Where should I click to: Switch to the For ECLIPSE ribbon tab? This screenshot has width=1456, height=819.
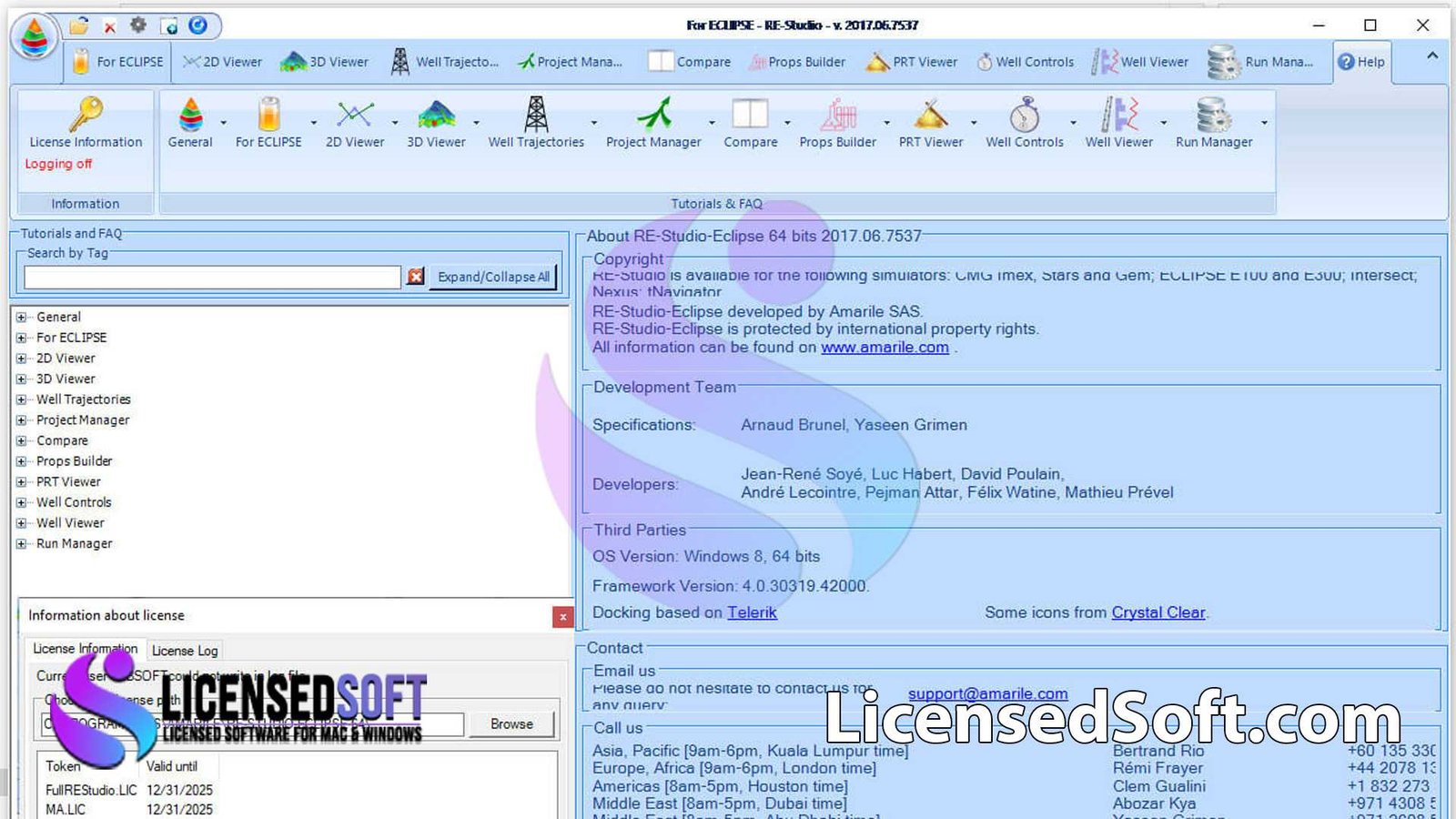coord(118,62)
